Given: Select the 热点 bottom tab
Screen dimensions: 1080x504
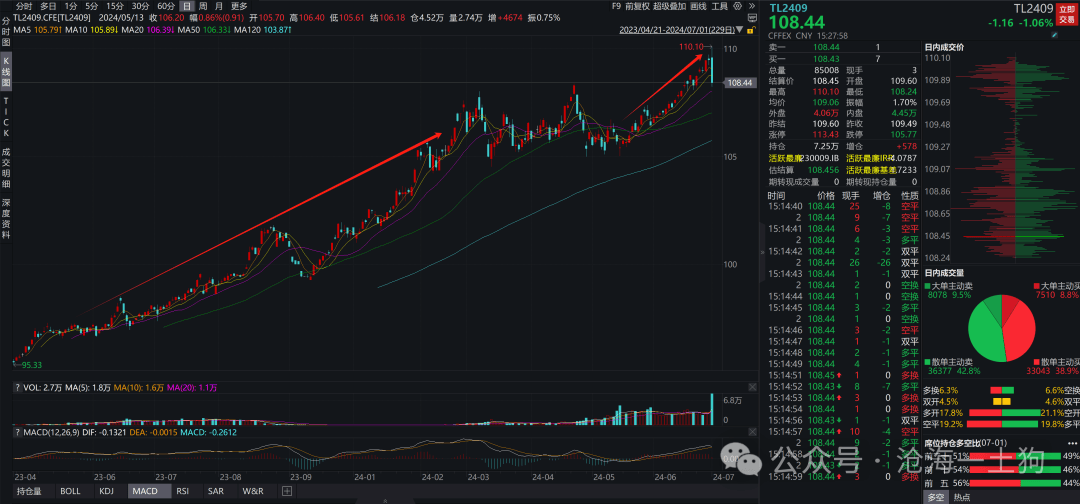Looking at the screenshot, I should [x=961, y=495].
